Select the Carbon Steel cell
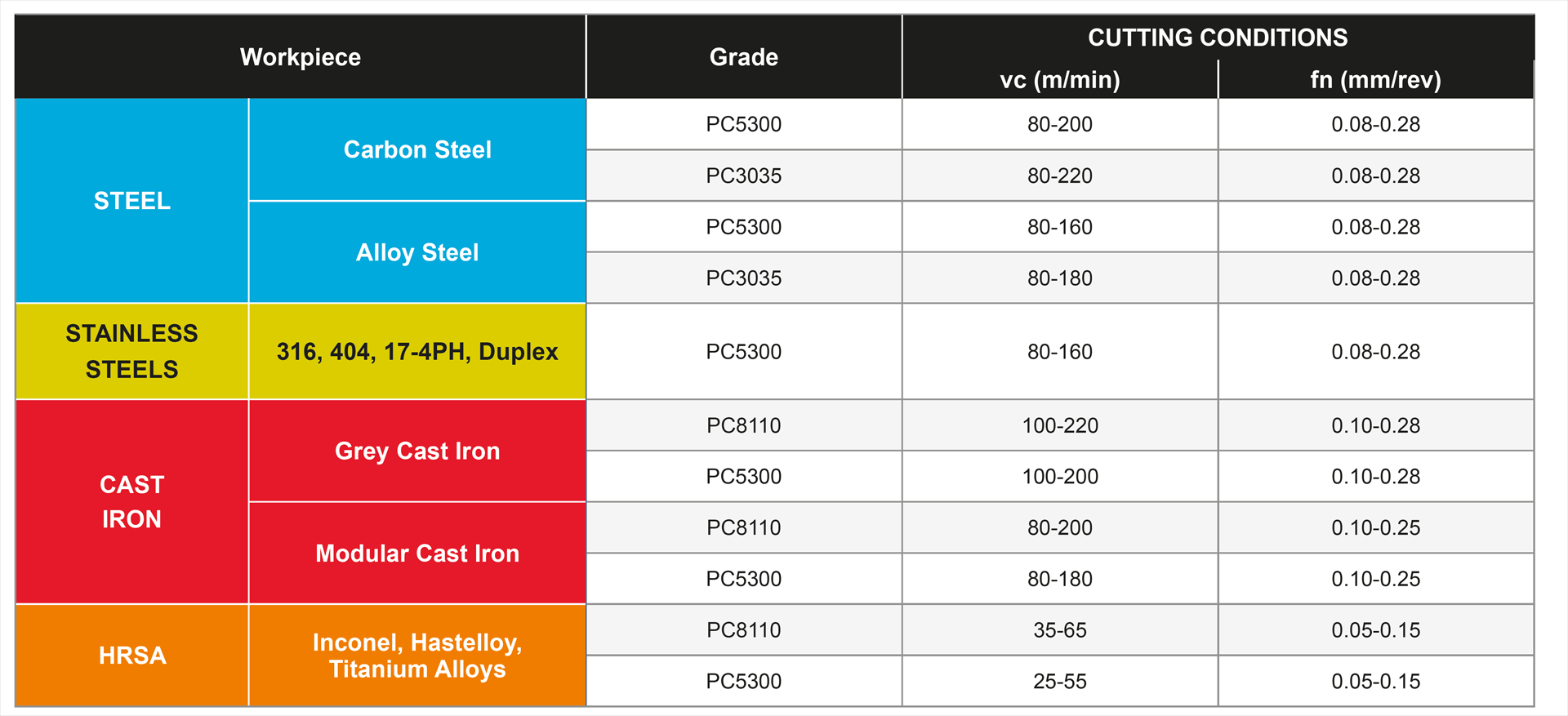 tap(417, 149)
